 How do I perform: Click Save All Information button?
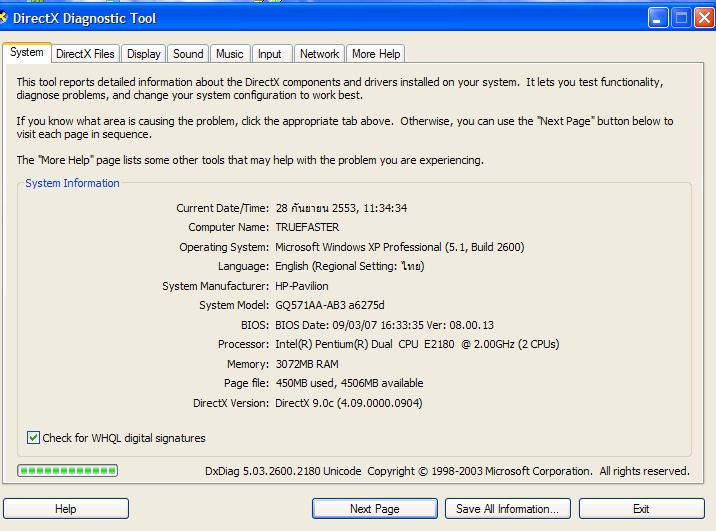click(x=507, y=509)
